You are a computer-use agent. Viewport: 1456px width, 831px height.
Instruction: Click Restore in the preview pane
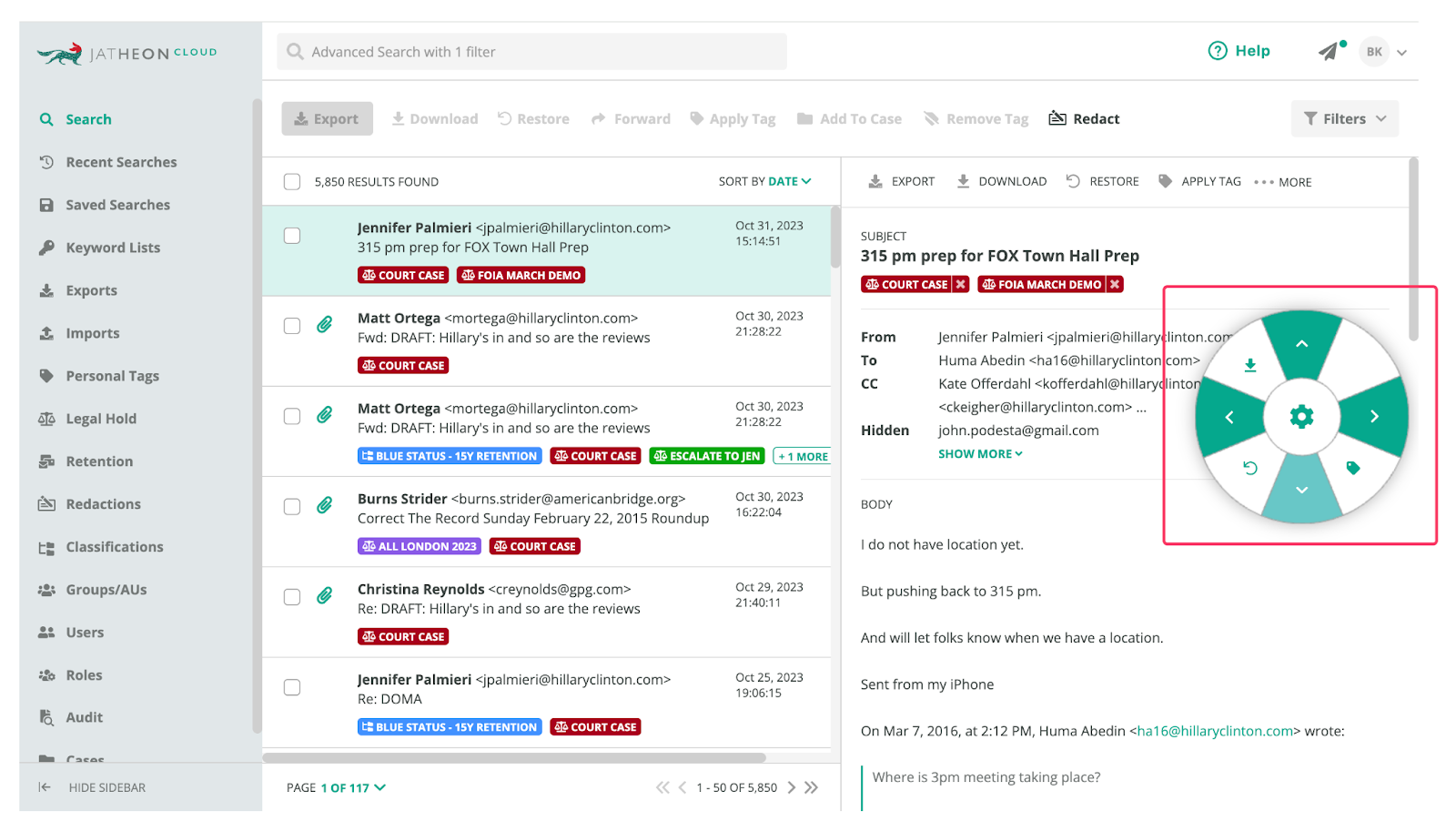click(1102, 181)
